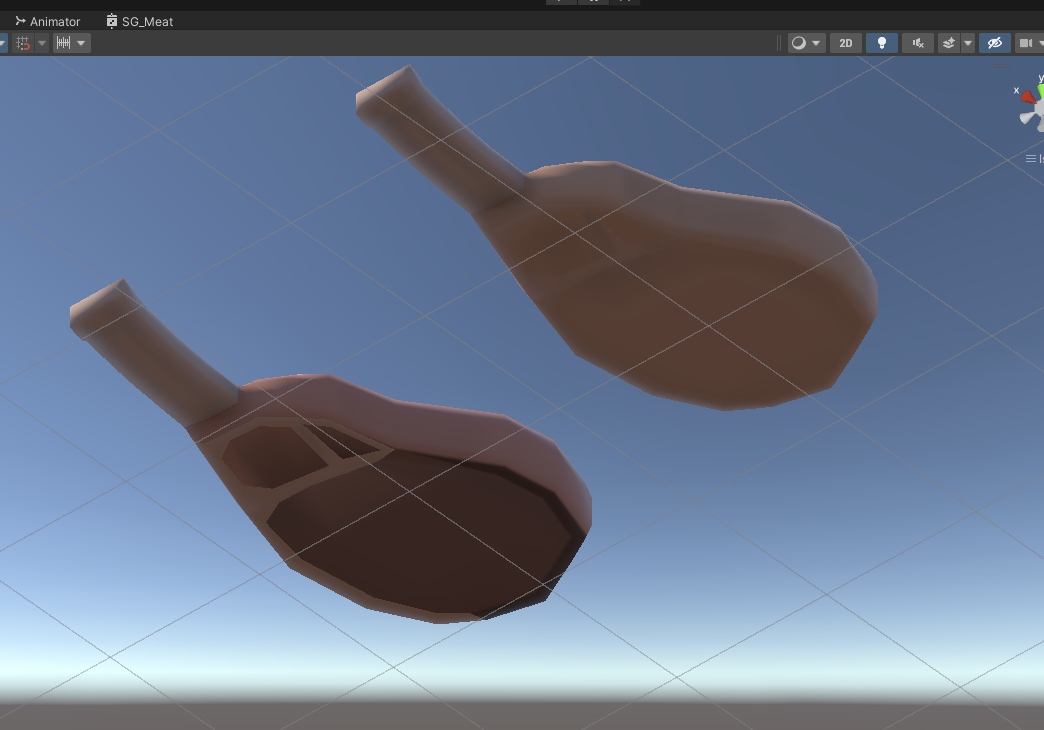The width and height of the screenshot is (1044, 730).
Task: Open snap increment settings dropdown arrow
Action: [x=82, y=43]
